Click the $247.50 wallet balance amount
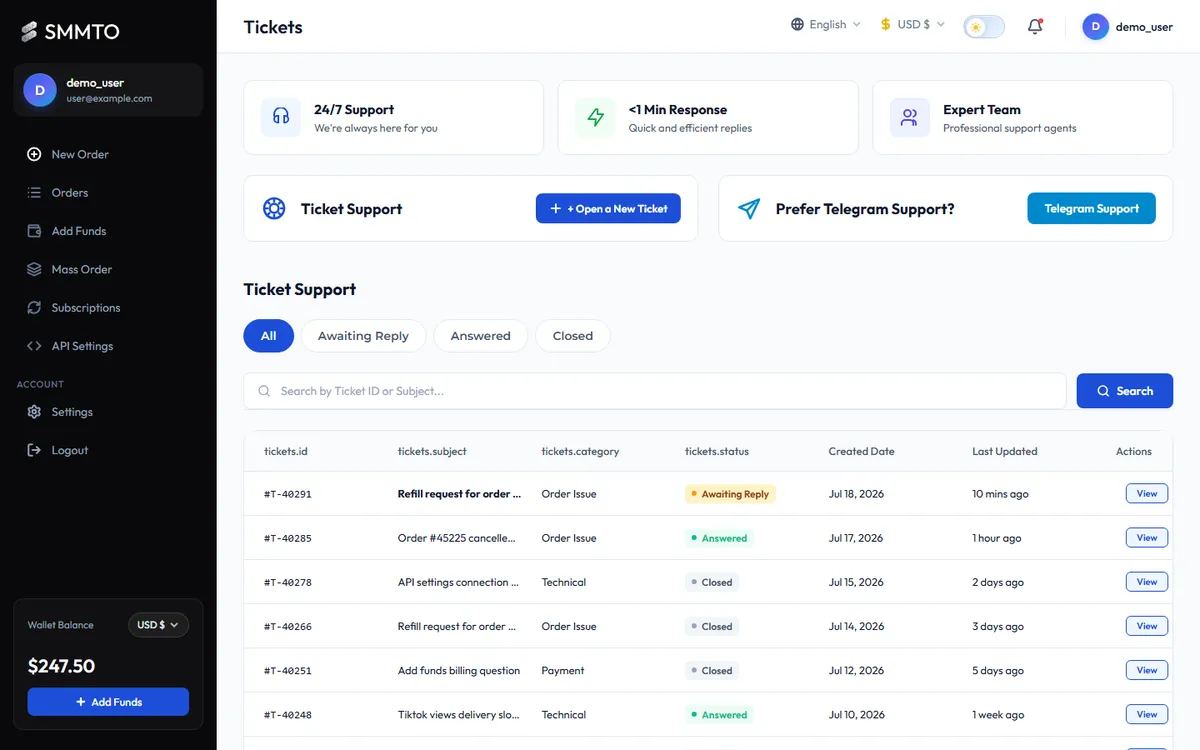The height and width of the screenshot is (750, 1200). [61, 666]
